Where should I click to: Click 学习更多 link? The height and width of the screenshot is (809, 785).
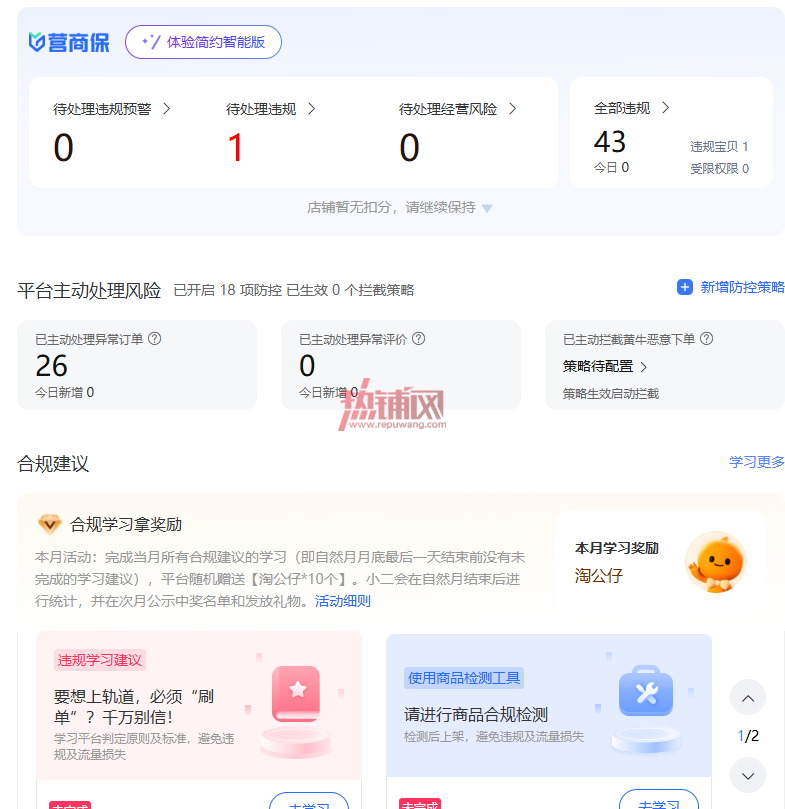click(757, 462)
